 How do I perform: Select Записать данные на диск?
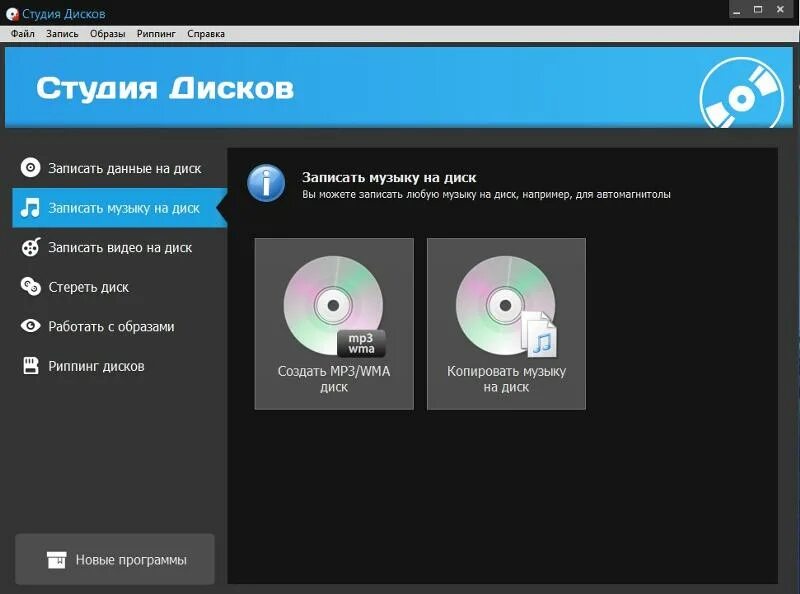point(120,168)
